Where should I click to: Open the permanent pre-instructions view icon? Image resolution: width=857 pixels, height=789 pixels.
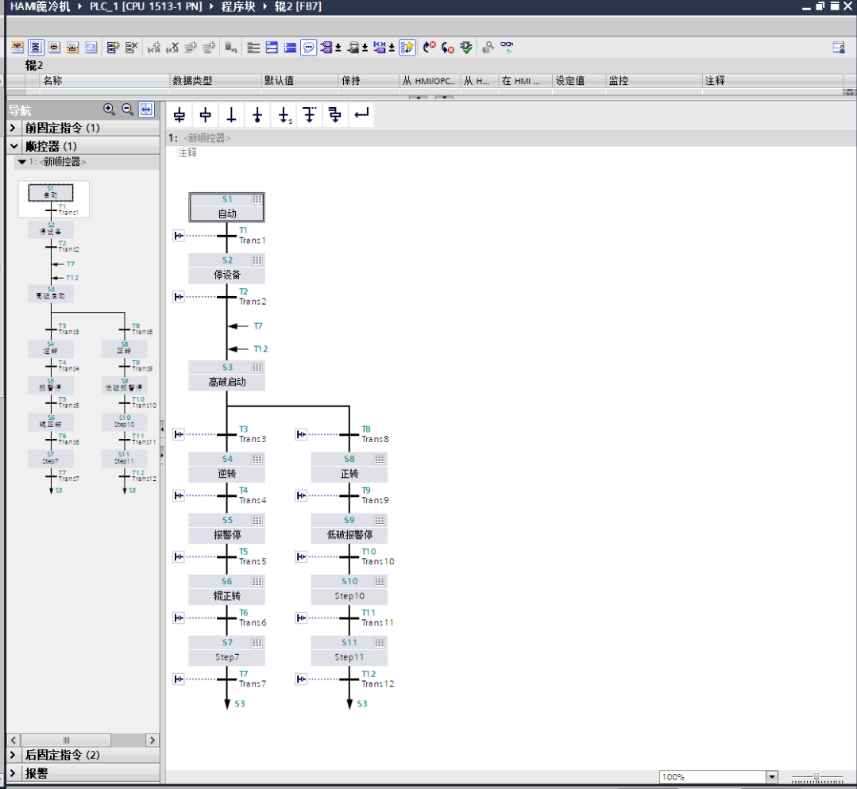point(17,48)
